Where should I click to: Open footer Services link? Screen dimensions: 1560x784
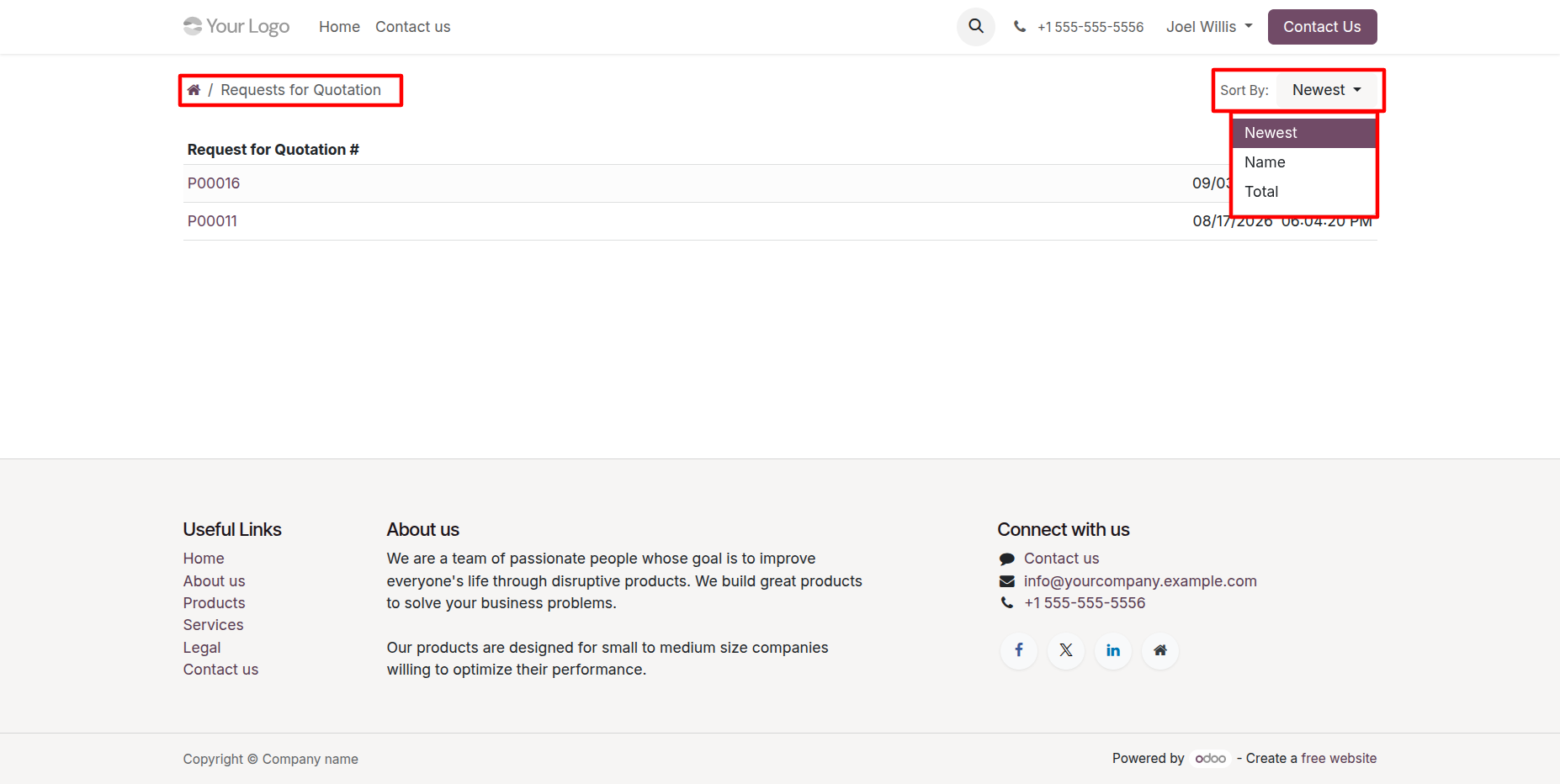coord(214,625)
